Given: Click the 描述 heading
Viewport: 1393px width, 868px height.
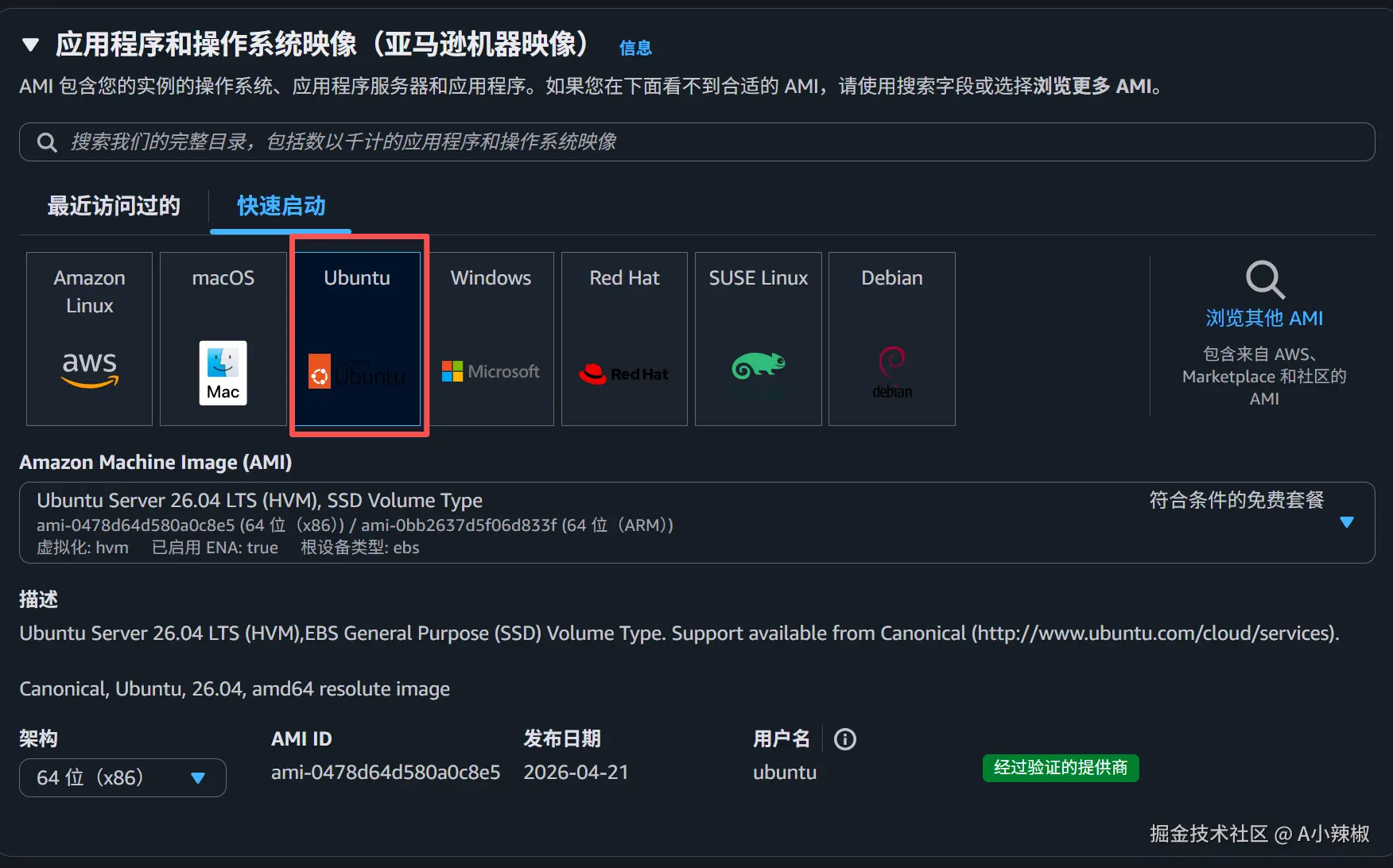Looking at the screenshot, I should (39, 599).
